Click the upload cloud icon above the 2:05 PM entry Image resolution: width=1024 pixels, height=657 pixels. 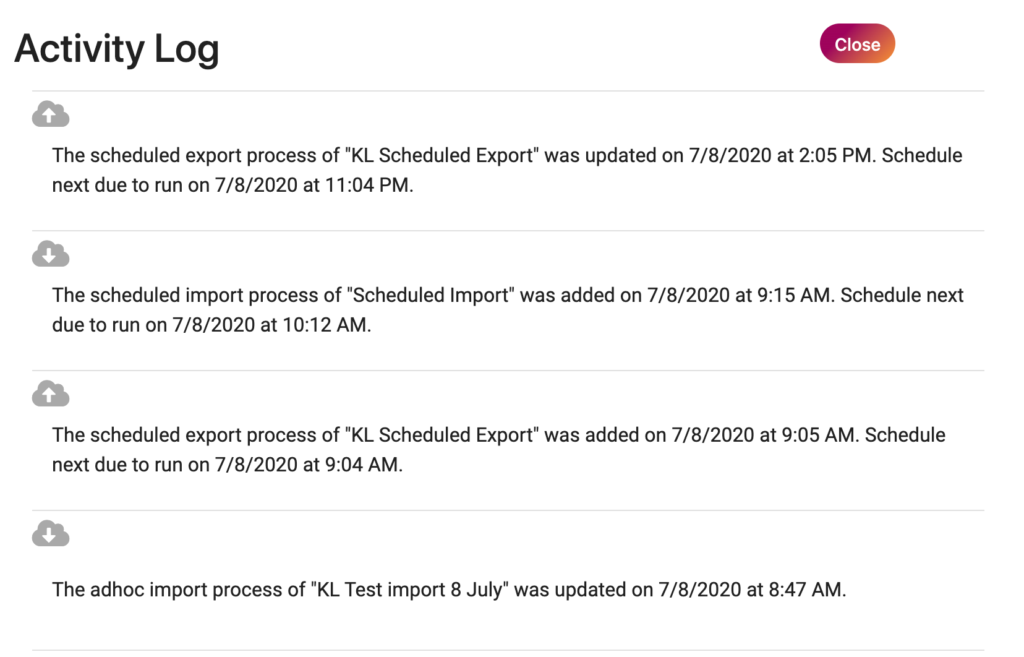50,114
